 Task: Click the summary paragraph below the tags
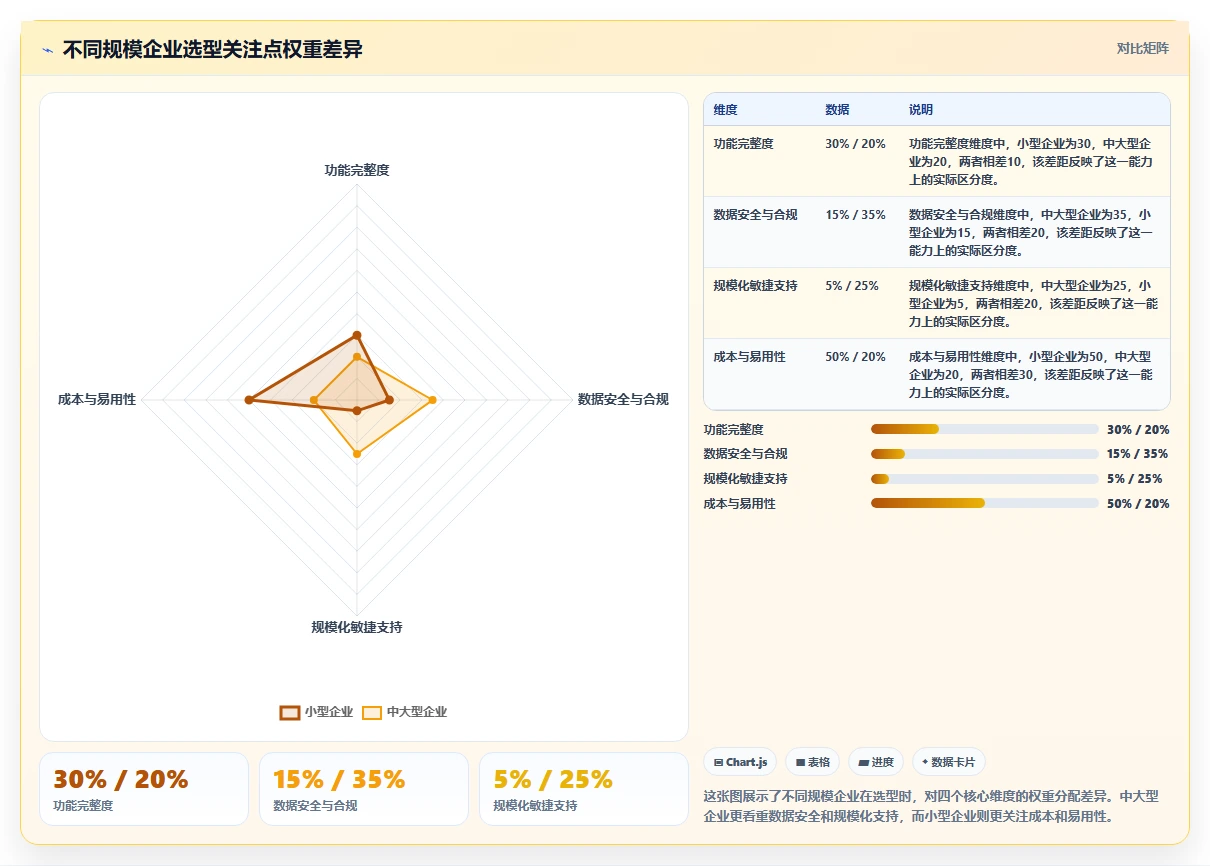(932, 806)
